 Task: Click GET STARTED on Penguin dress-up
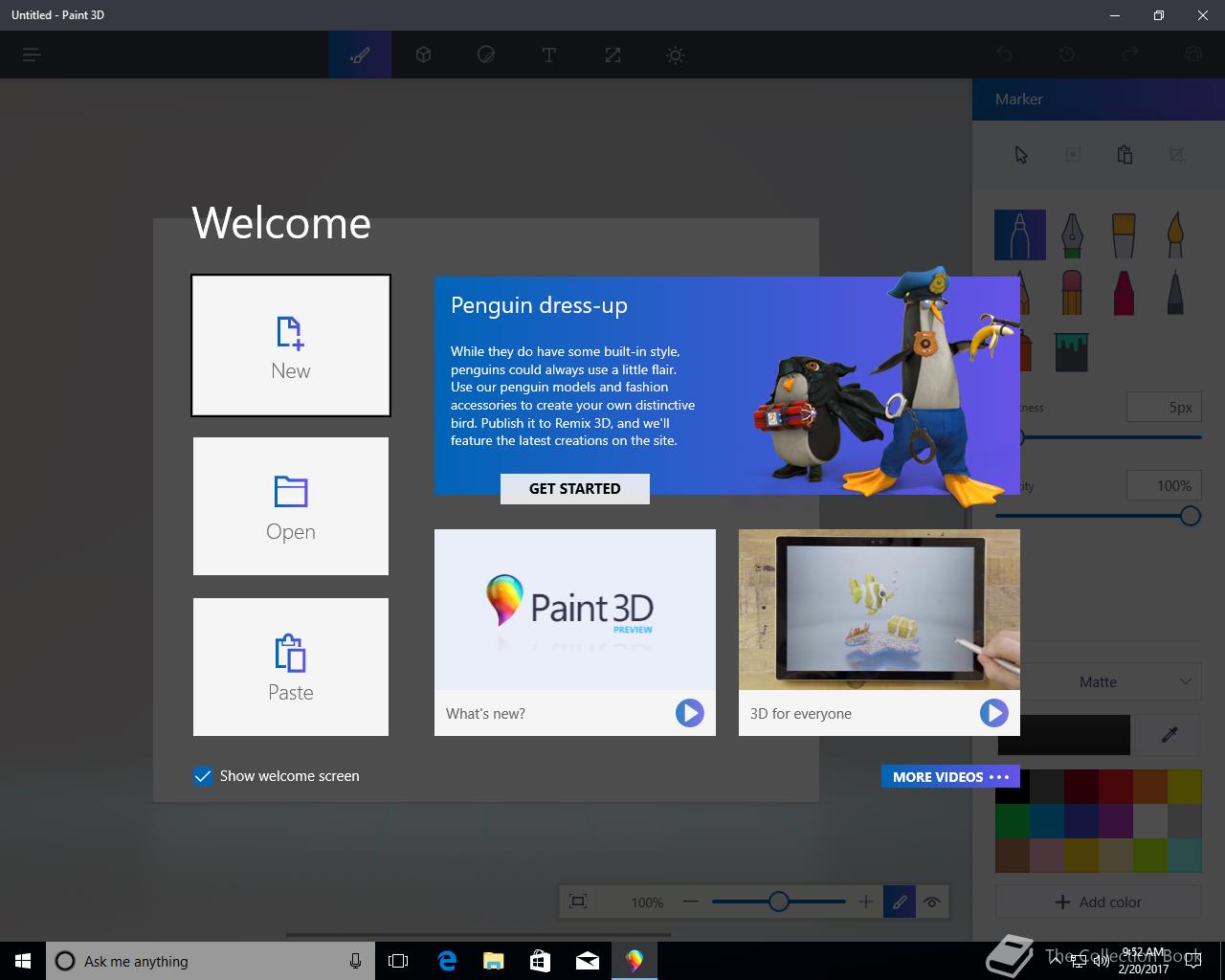575,488
